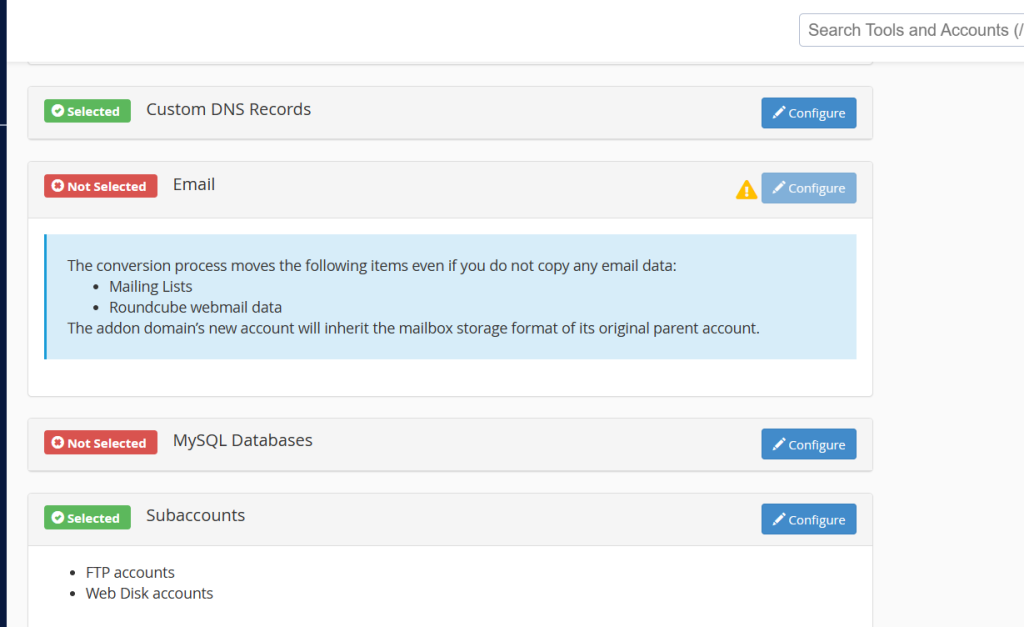Focus the Search Tools and Accounts field

click(x=912, y=30)
